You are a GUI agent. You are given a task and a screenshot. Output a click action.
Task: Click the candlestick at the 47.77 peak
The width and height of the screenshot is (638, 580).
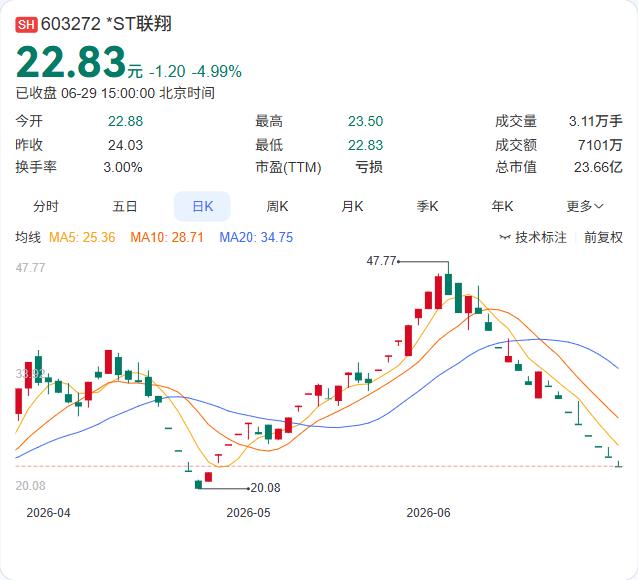[x=448, y=284]
